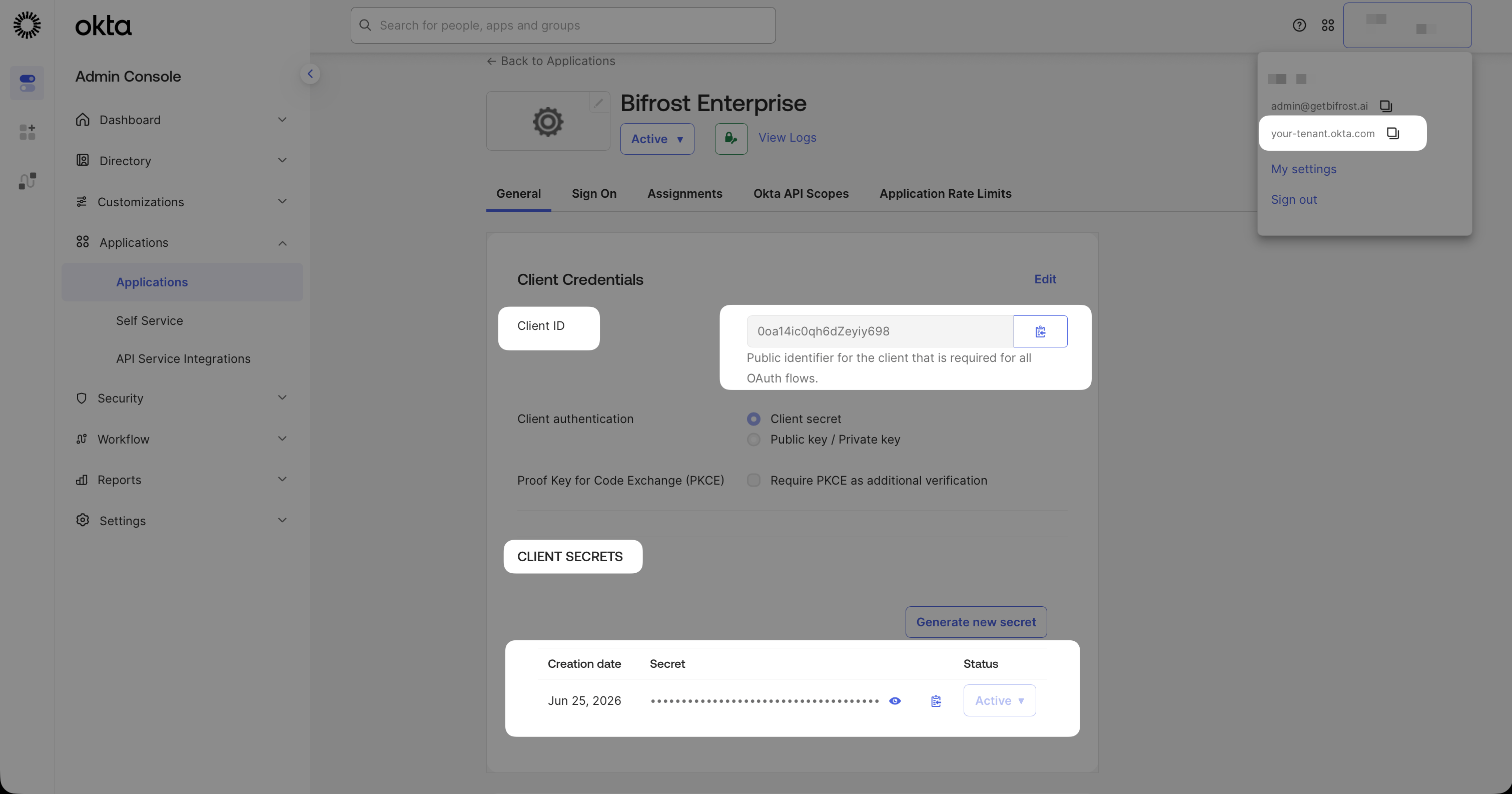Click the green provisioning lock icon button
The width and height of the screenshot is (1512, 794).
click(731, 139)
